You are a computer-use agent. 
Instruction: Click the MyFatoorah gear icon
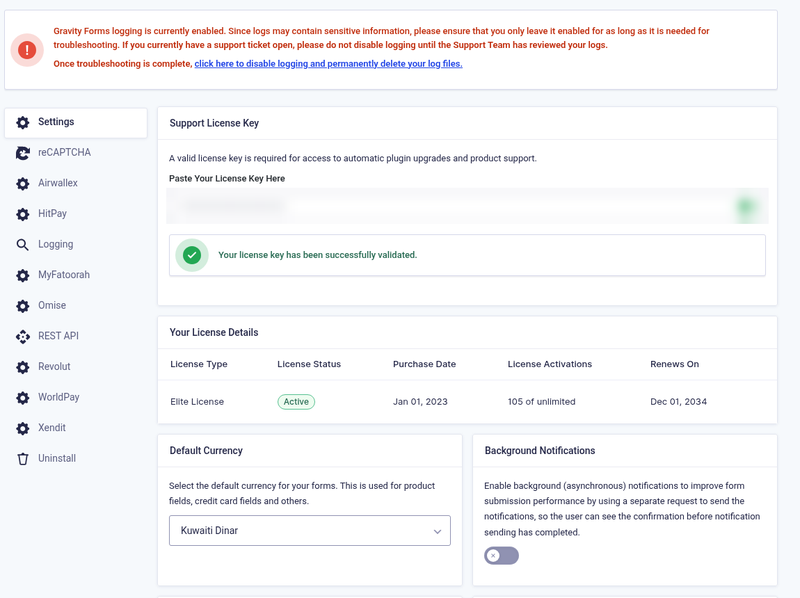coord(22,276)
